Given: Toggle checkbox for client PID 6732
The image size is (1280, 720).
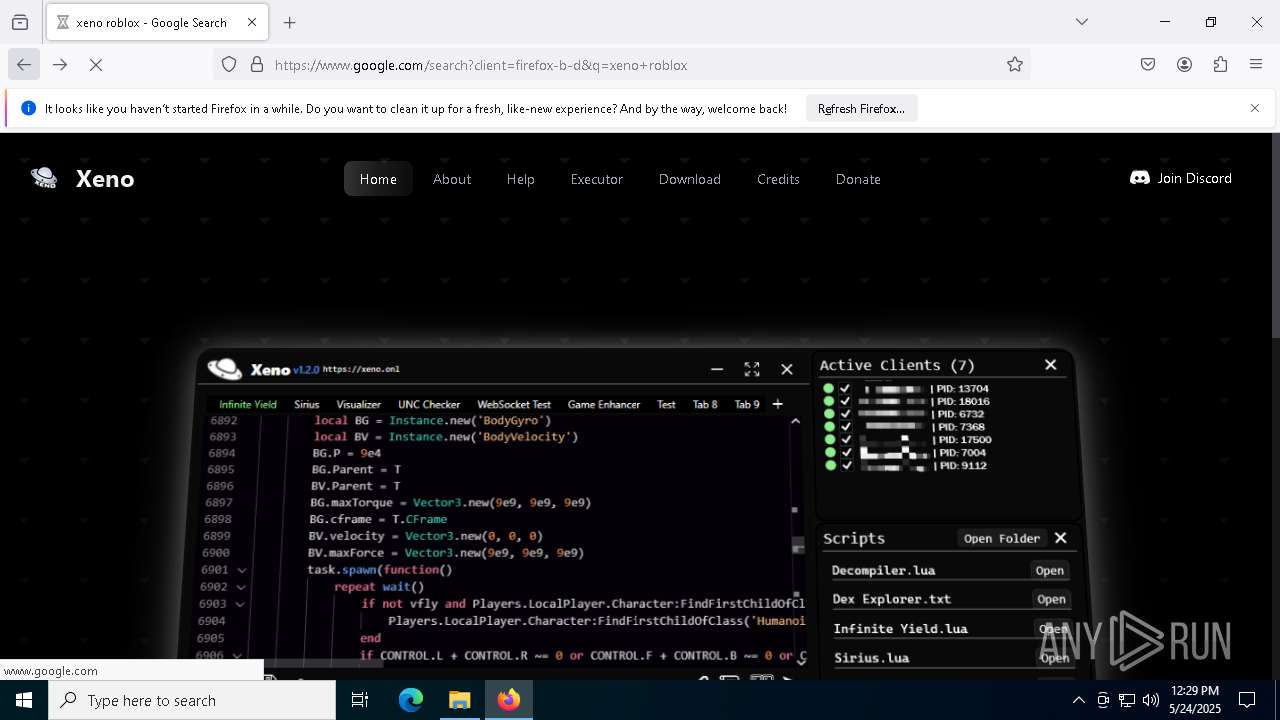Looking at the screenshot, I should pos(845,414).
